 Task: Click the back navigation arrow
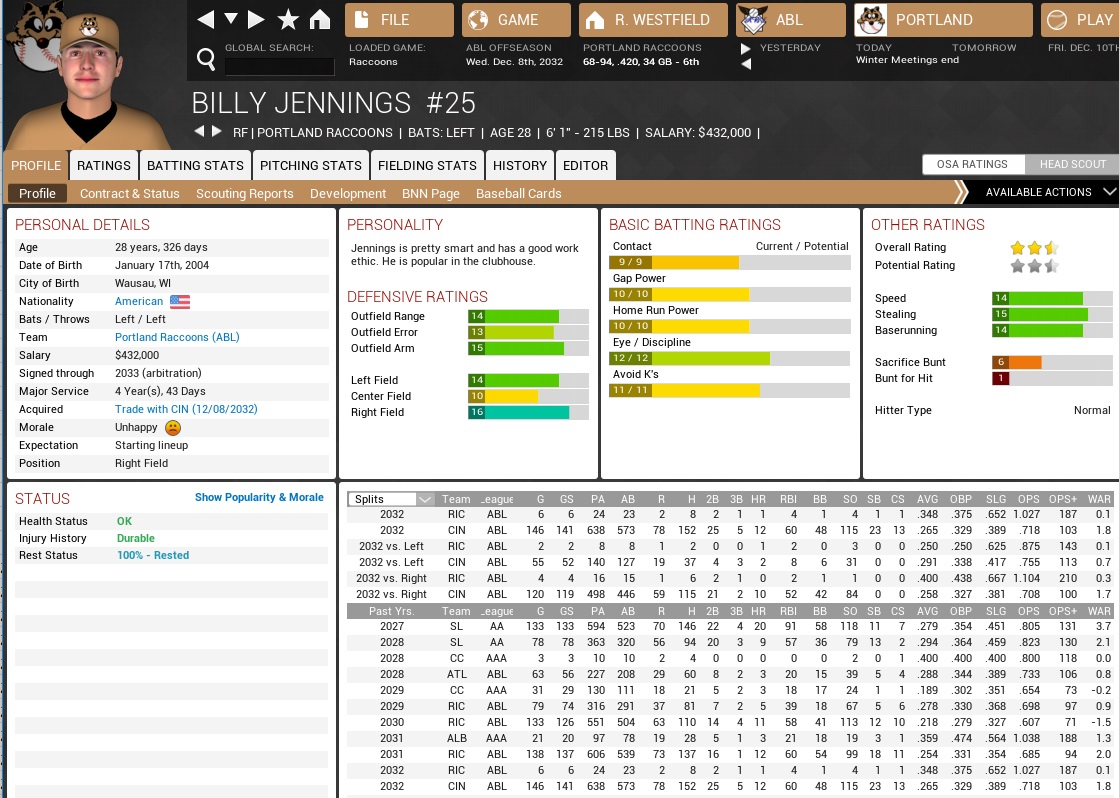point(205,20)
